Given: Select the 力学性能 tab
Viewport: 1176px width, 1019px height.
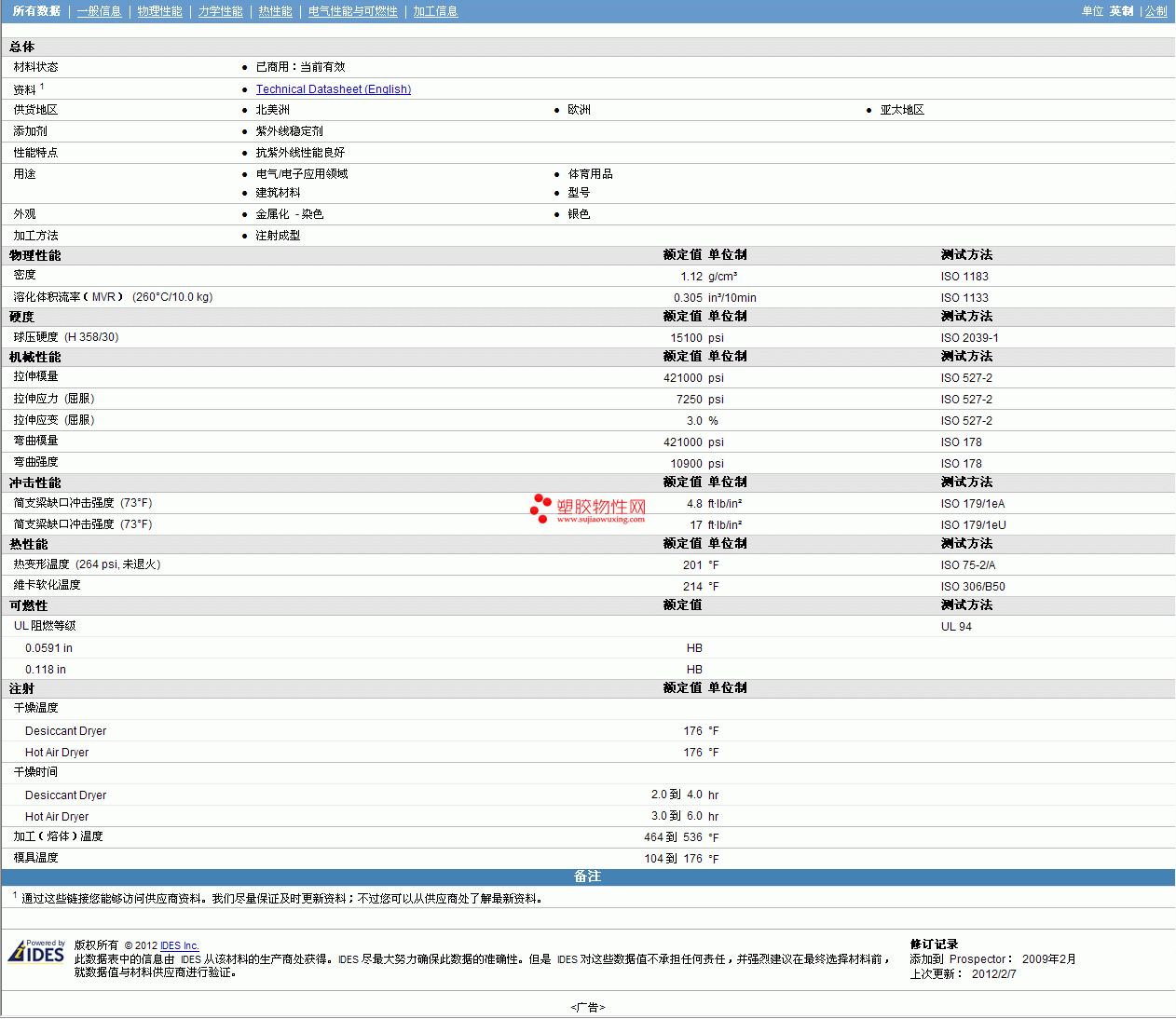Looking at the screenshot, I should tap(220, 11).
